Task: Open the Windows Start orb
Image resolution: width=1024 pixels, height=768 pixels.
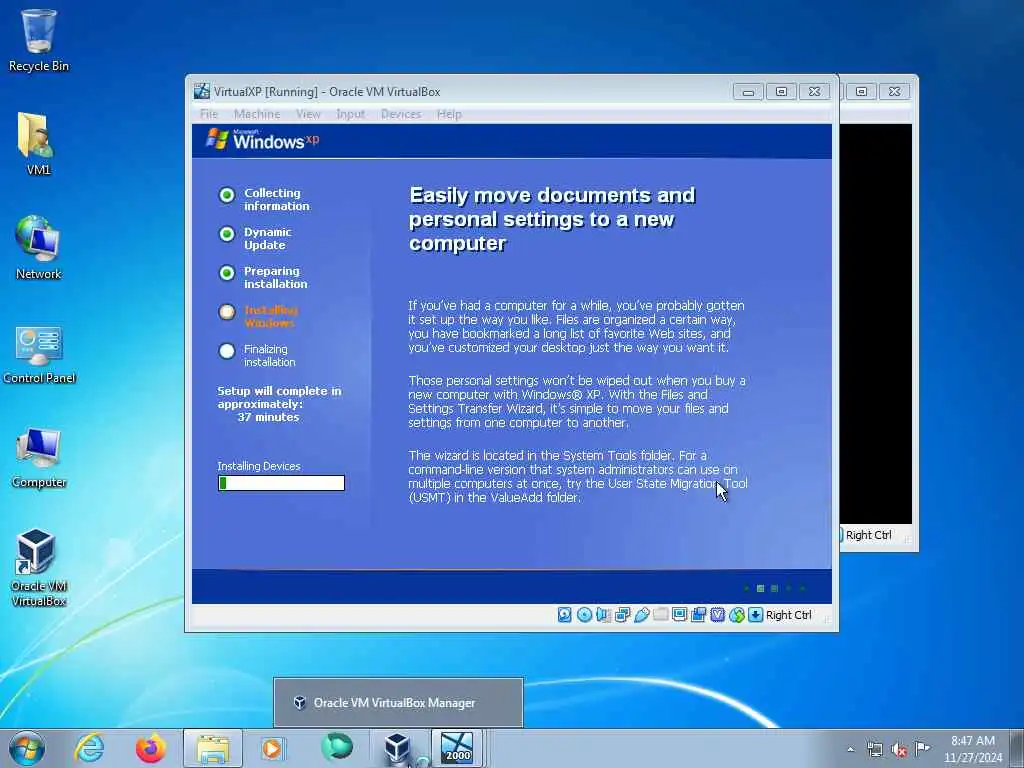Action: coord(27,748)
